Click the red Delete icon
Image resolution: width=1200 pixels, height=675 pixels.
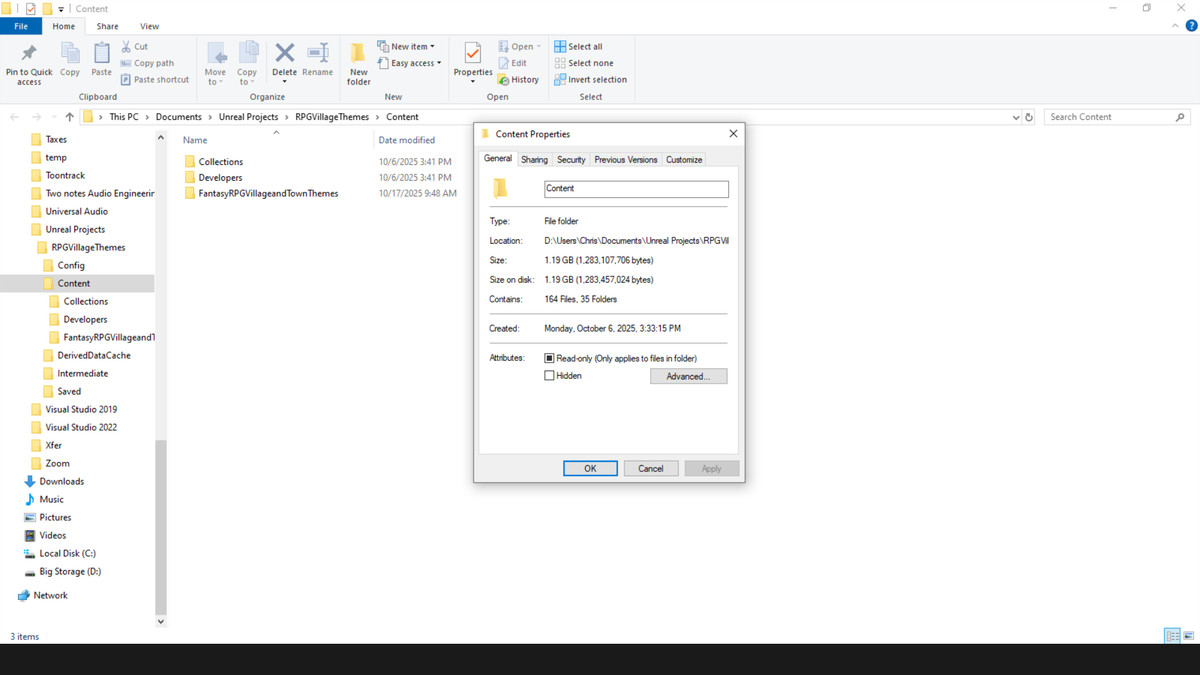pyautogui.click(x=284, y=58)
